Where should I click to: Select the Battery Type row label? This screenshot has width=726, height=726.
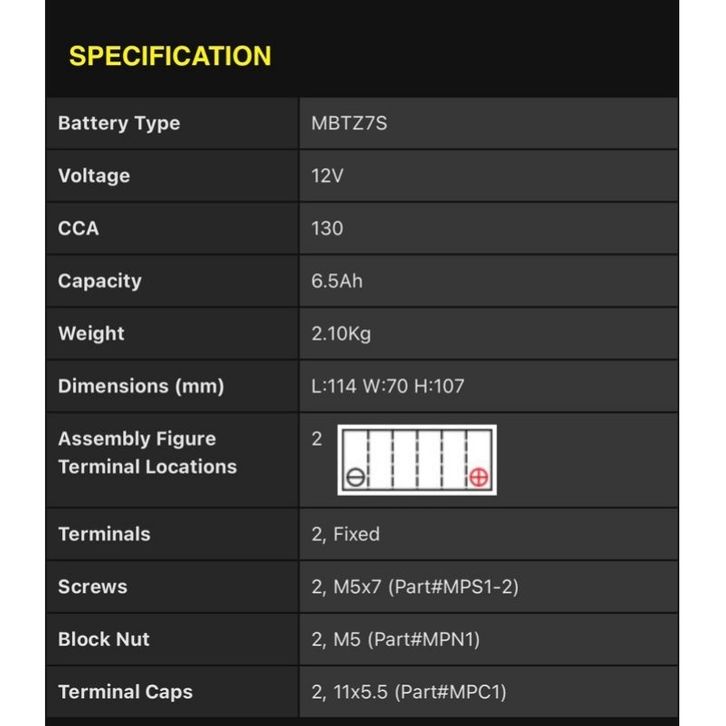coord(119,124)
